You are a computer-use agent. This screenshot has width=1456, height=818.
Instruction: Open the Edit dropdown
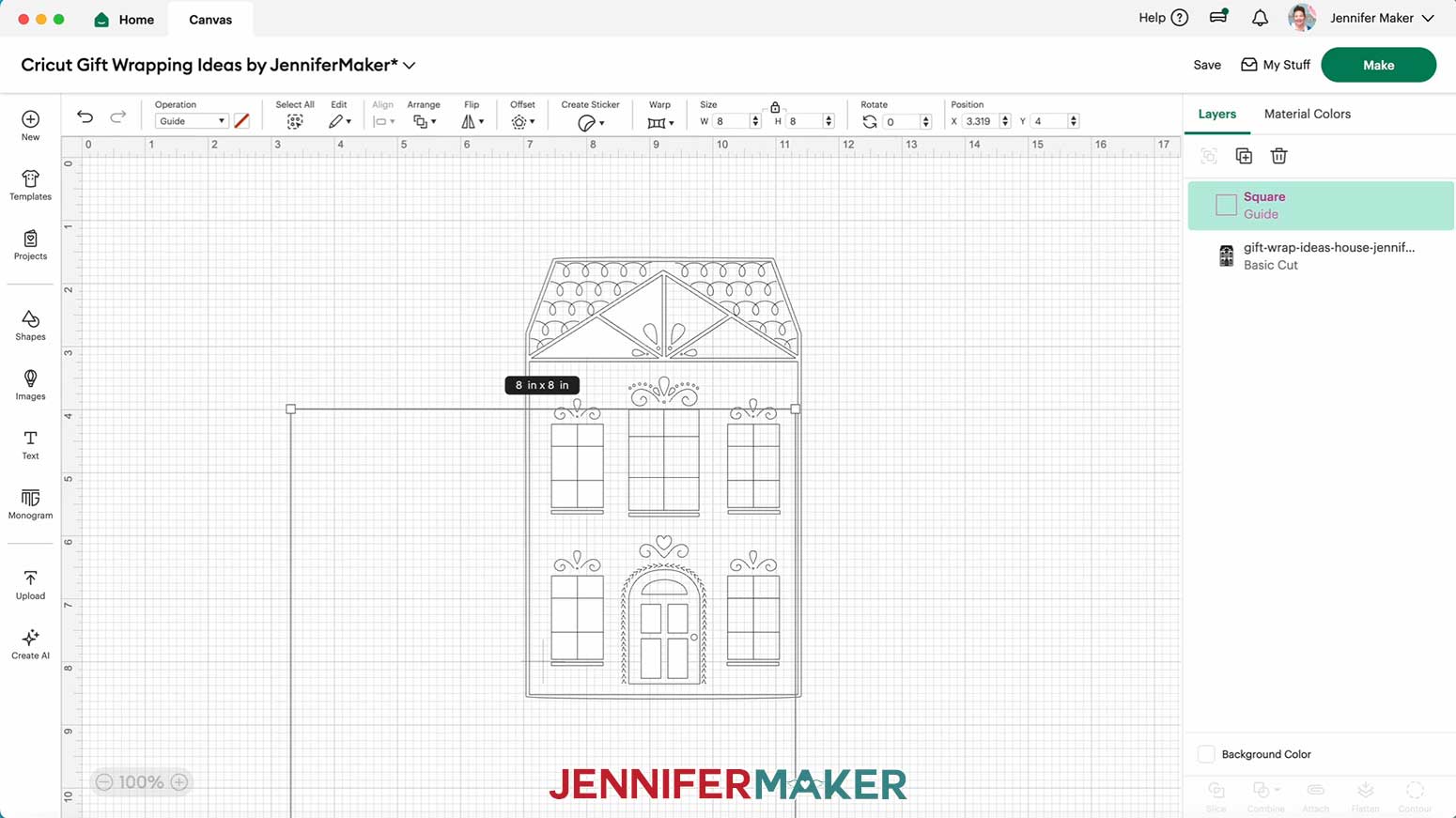click(x=339, y=122)
